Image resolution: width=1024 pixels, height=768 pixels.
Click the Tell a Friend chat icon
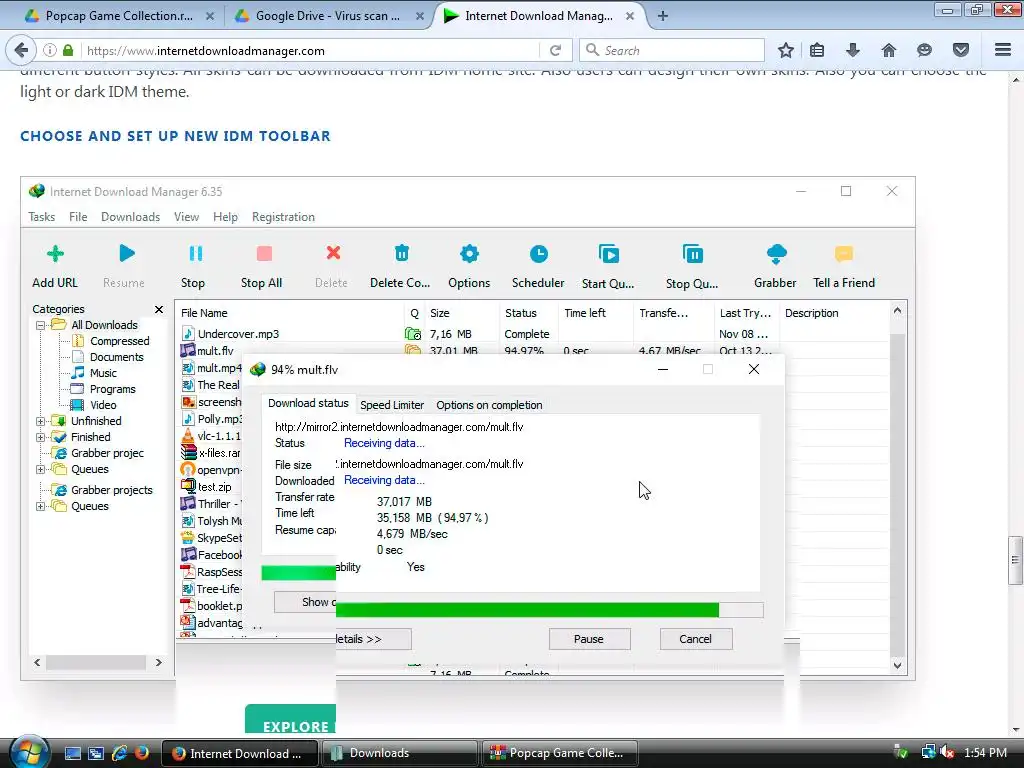pyautogui.click(x=844, y=253)
